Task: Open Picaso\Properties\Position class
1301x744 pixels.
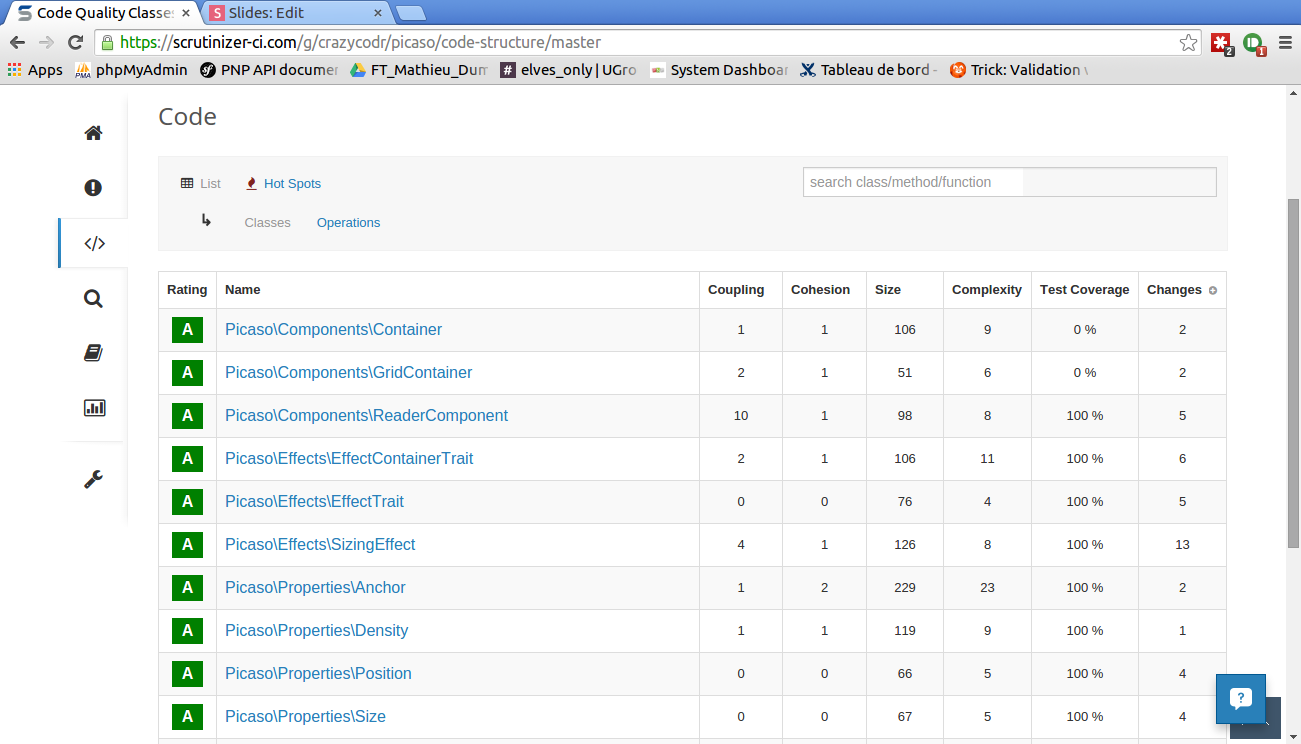Action: [x=318, y=674]
